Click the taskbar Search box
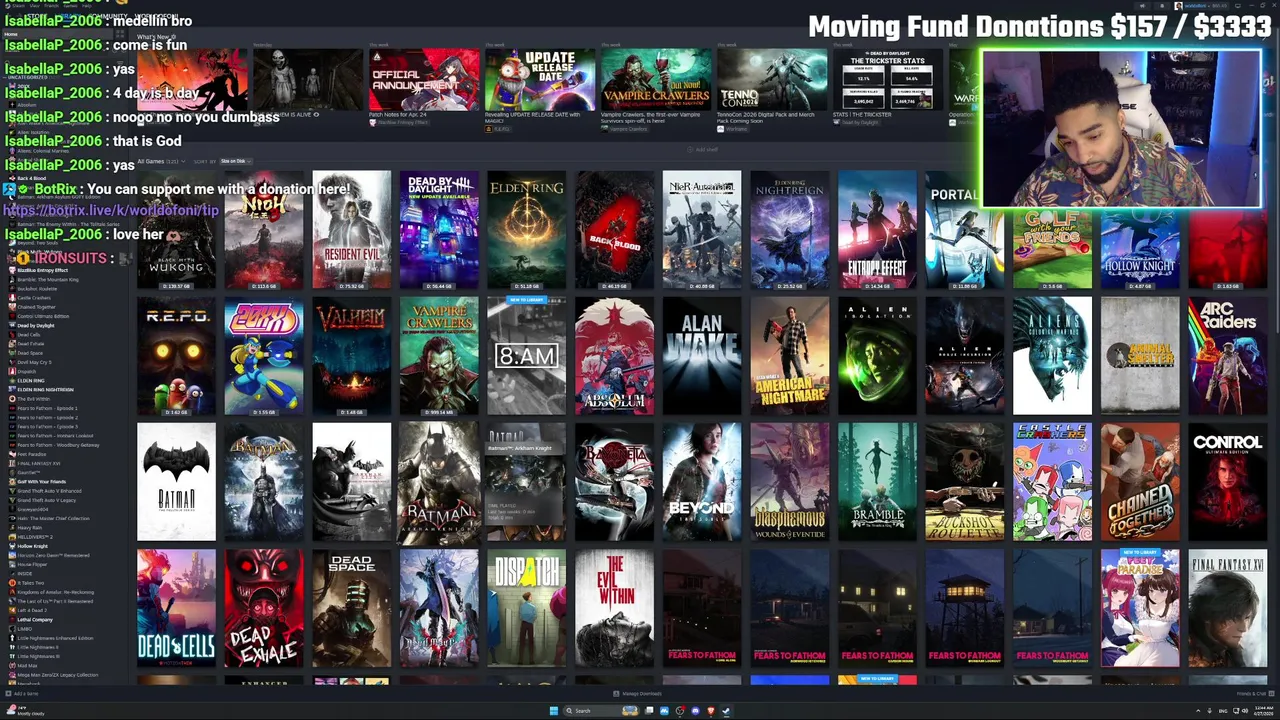Viewport: 1280px width, 720px height. 602,711
